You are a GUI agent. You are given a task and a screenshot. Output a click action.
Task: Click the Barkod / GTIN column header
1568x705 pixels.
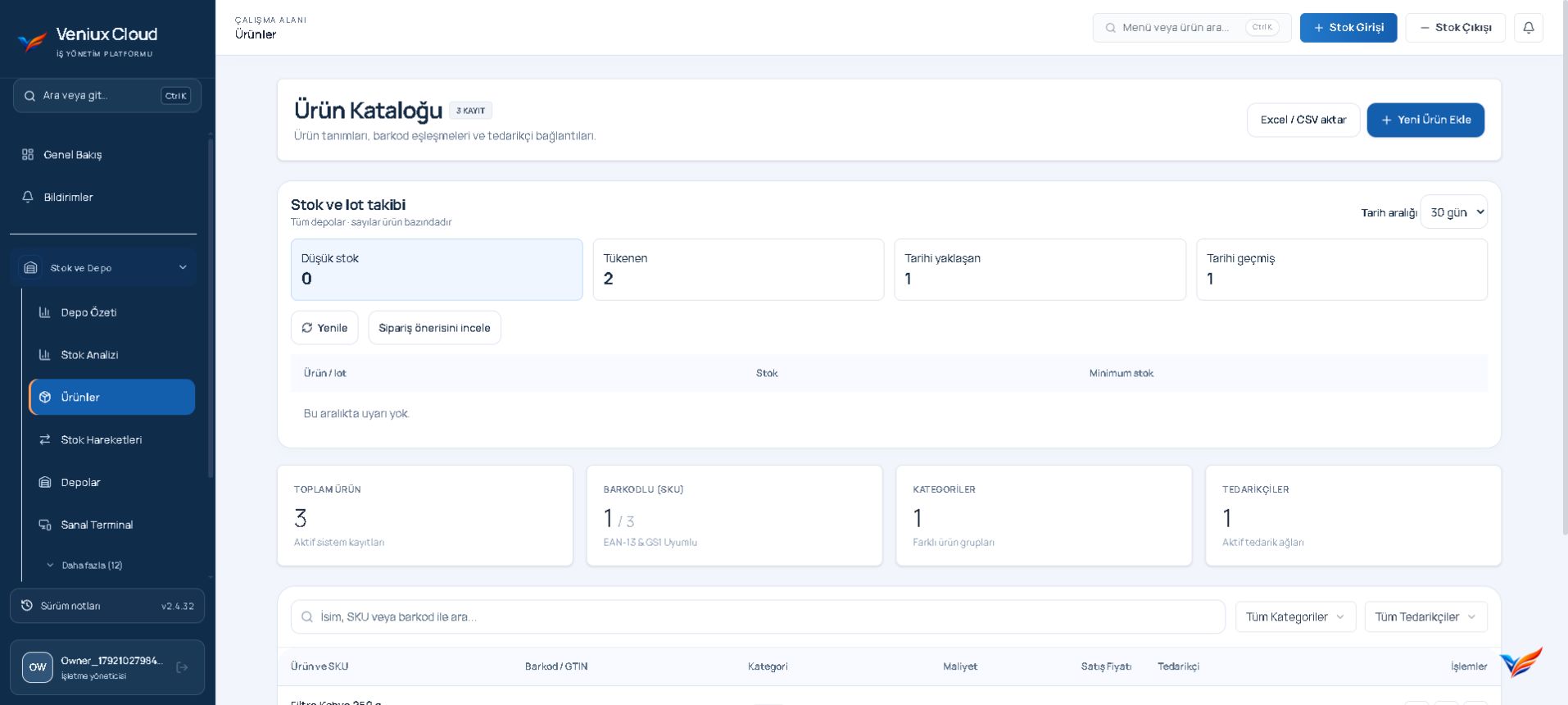(556, 666)
